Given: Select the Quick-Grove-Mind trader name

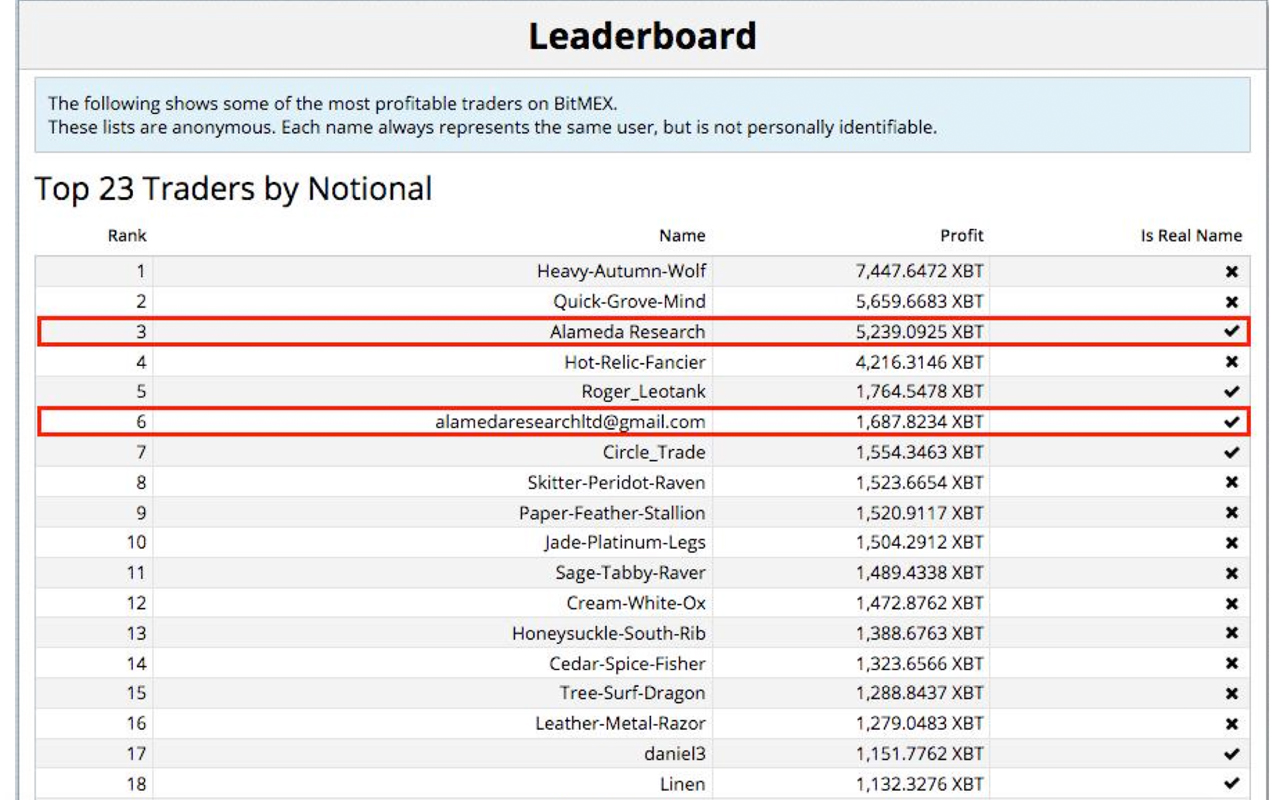Looking at the screenshot, I should 629,301.
